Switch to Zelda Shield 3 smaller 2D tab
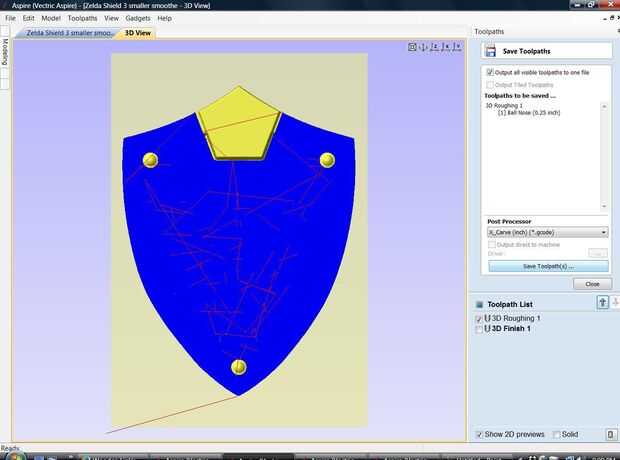The height and width of the screenshot is (460, 620). tap(68, 33)
